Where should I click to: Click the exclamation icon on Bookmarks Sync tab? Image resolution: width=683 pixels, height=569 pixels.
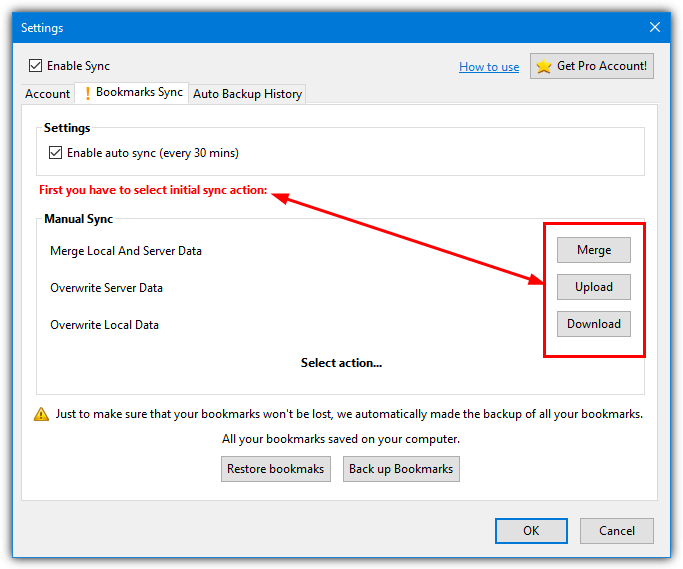87,93
